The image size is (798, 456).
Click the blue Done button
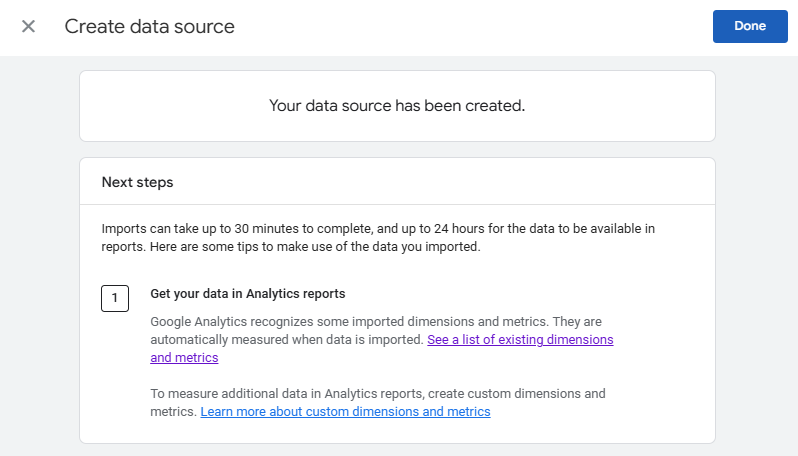click(x=749, y=27)
